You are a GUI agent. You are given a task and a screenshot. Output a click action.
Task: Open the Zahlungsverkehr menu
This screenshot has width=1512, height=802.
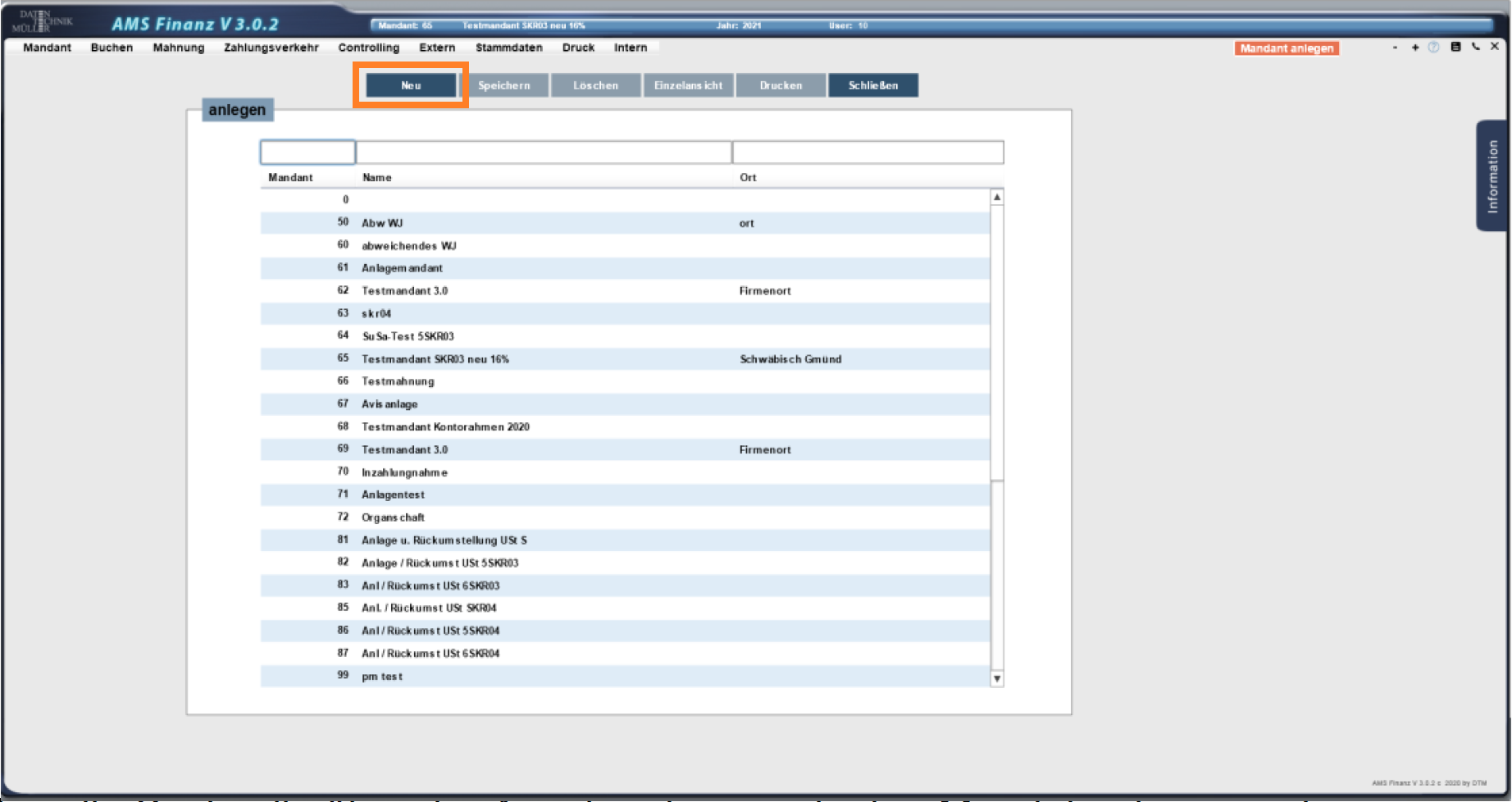[271, 48]
